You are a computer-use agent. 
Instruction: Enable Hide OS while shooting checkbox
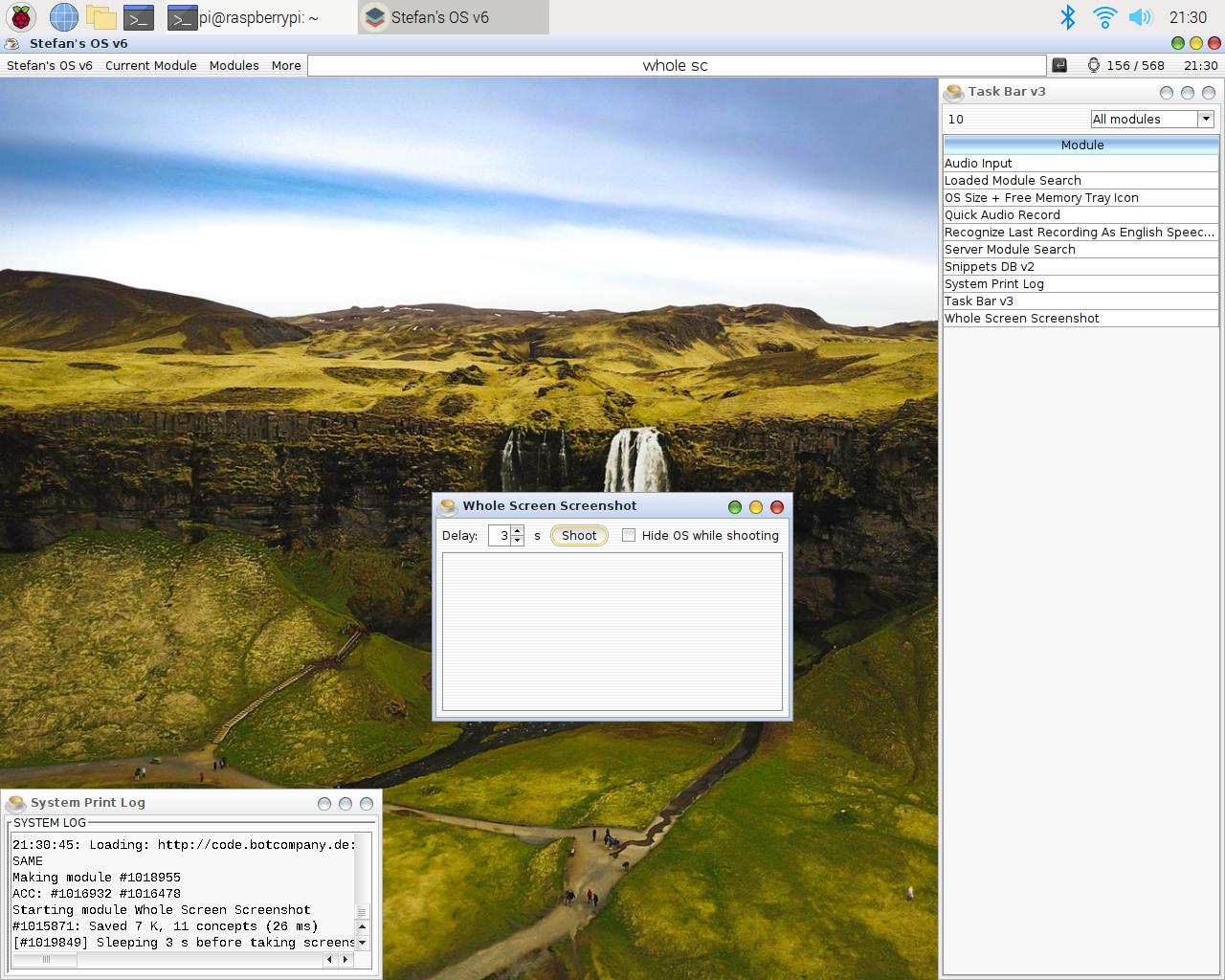(629, 535)
